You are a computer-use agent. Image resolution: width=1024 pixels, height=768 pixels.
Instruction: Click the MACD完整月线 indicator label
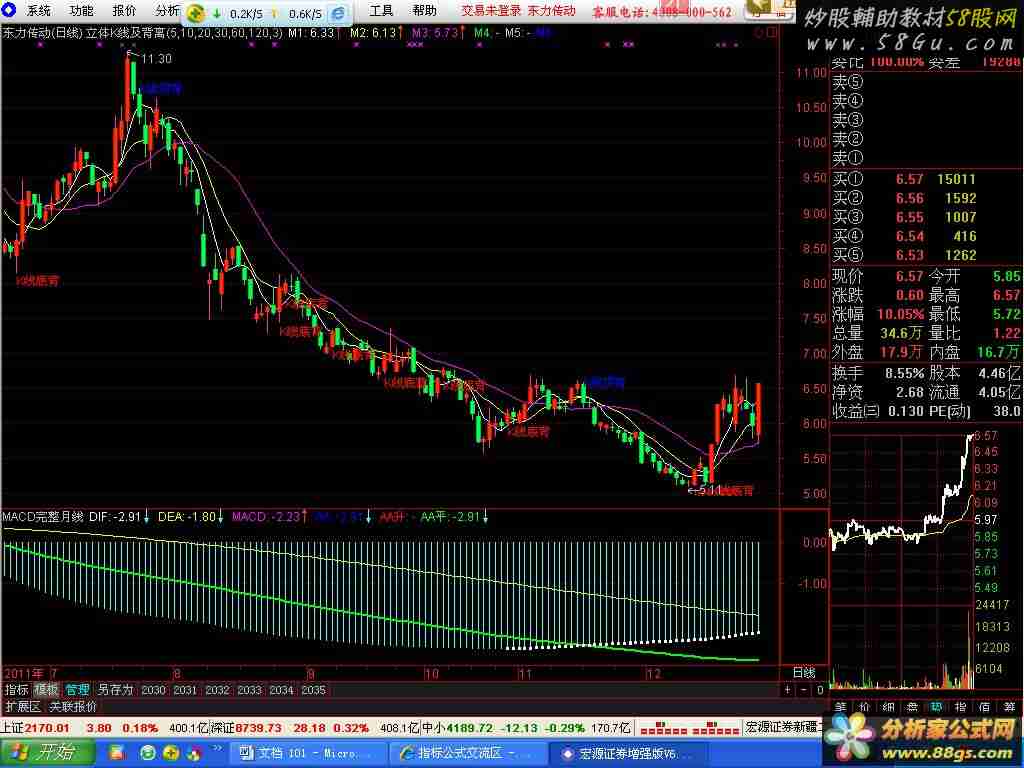(x=42, y=517)
